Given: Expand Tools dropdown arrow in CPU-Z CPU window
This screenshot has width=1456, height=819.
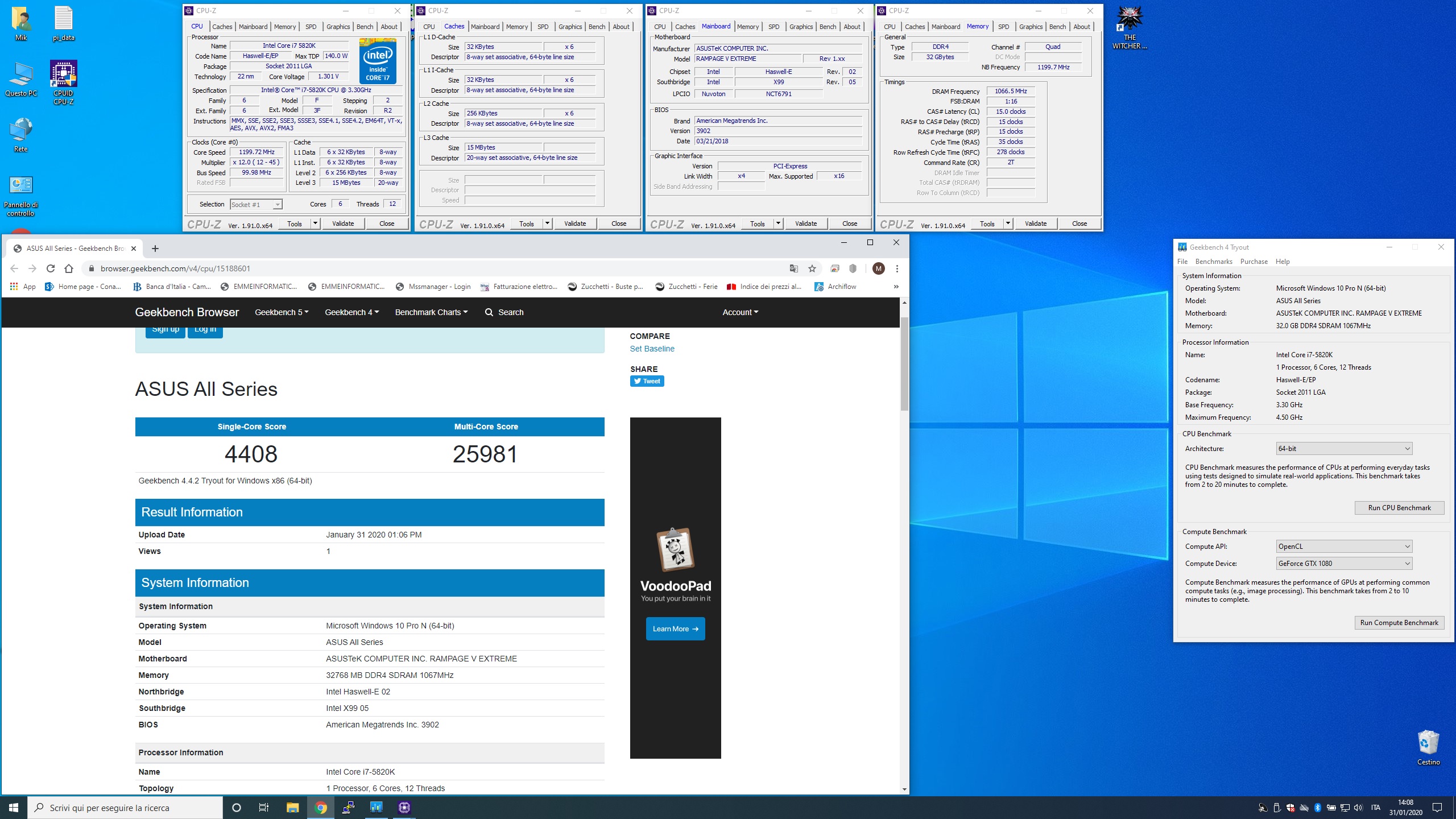Looking at the screenshot, I should point(315,224).
